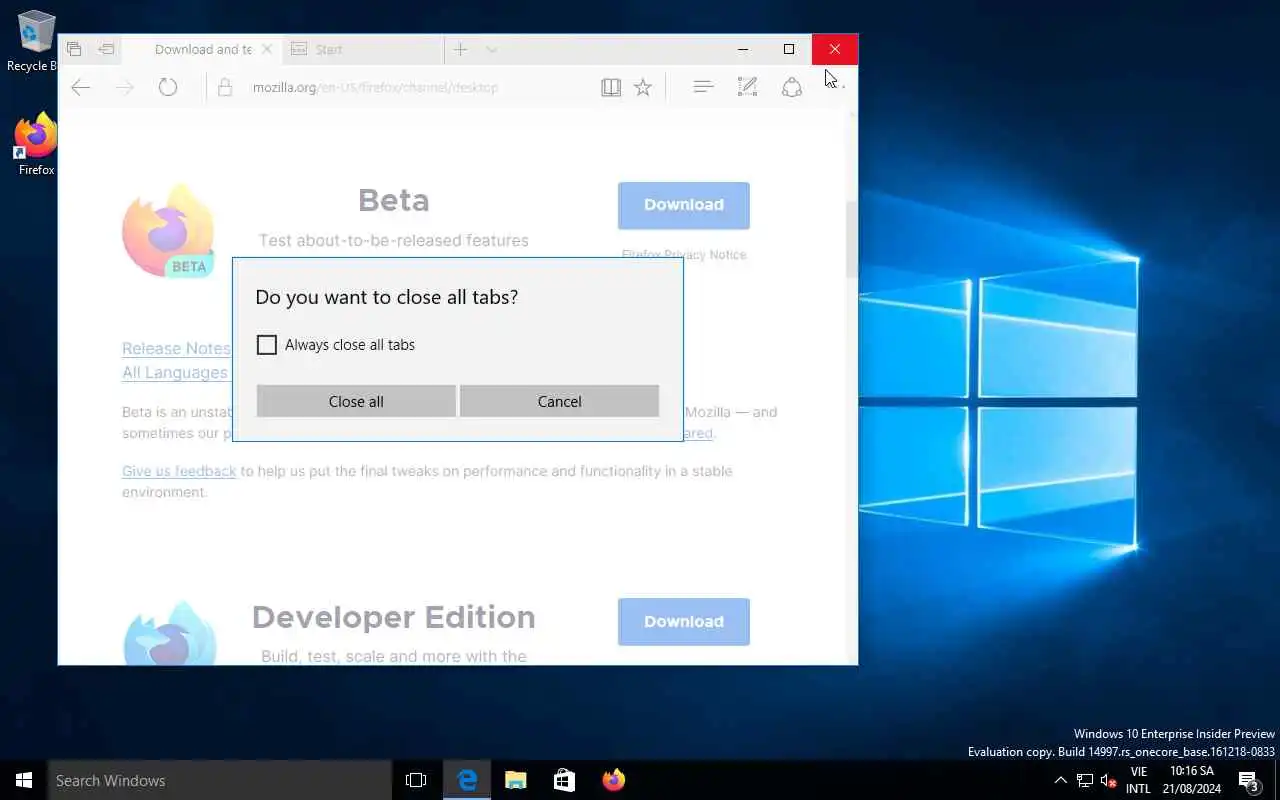The image size is (1280, 800).
Task: Open the Windows Start menu
Action: tap(24, 780)
